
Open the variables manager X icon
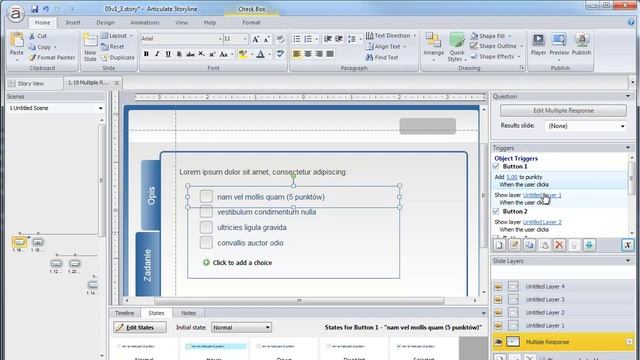pos(627,245)
